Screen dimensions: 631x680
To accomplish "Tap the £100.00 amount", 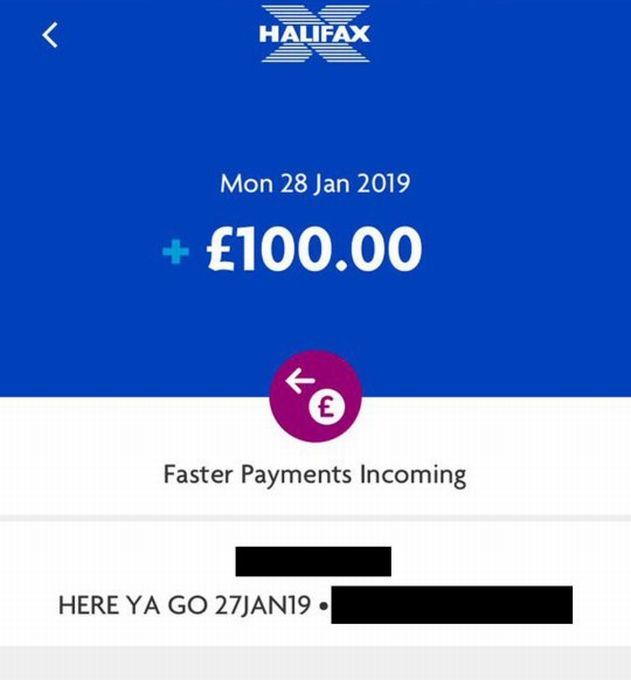I will [x=314, y=249].
